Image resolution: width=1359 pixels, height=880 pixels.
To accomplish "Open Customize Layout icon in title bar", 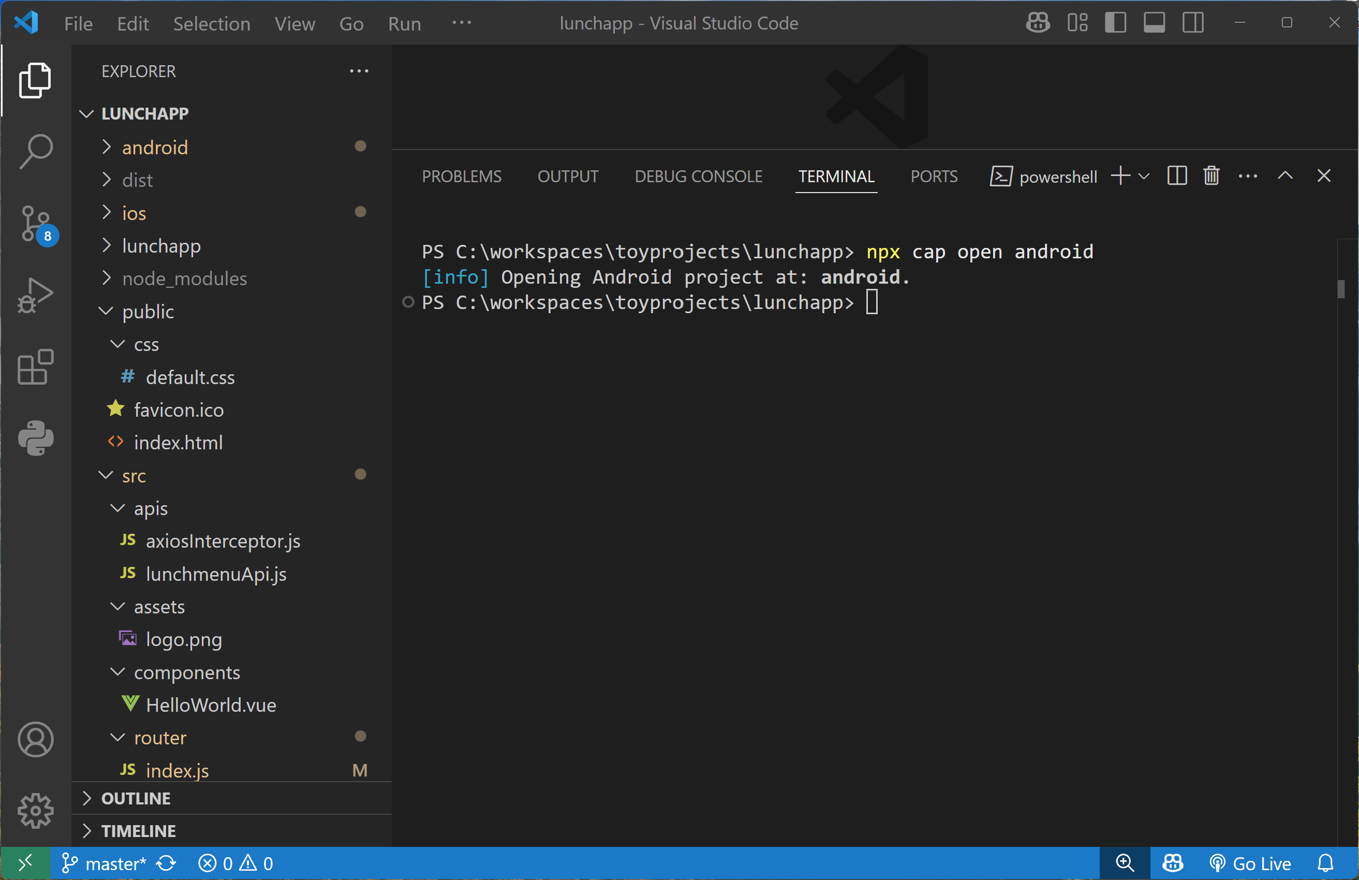I will tap(1077, 23).
